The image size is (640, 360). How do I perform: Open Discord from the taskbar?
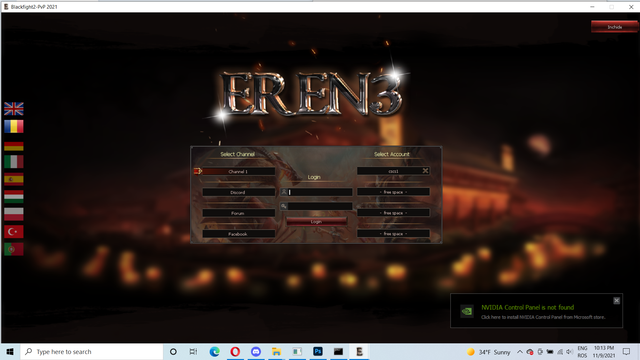(x=256, y=351)
